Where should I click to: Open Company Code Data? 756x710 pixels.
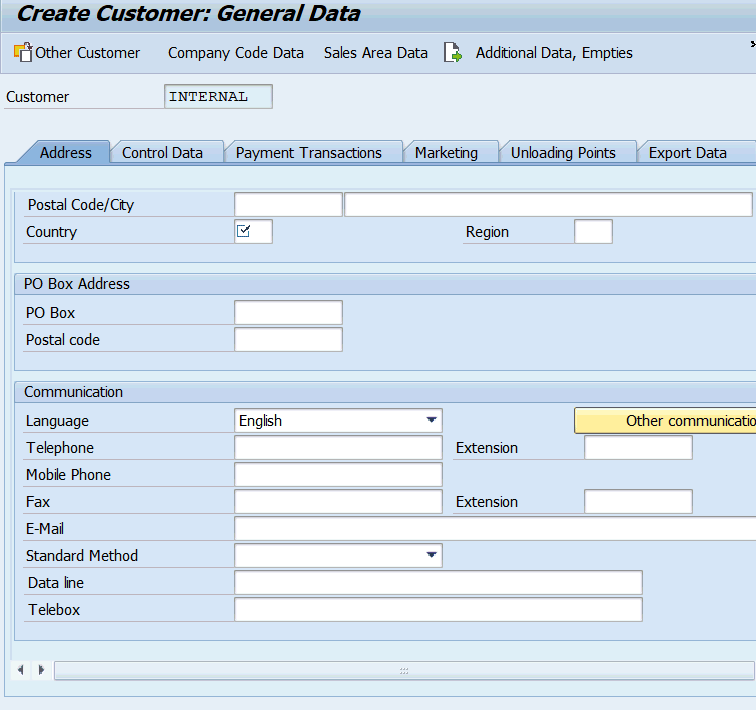tap(236, 53)
